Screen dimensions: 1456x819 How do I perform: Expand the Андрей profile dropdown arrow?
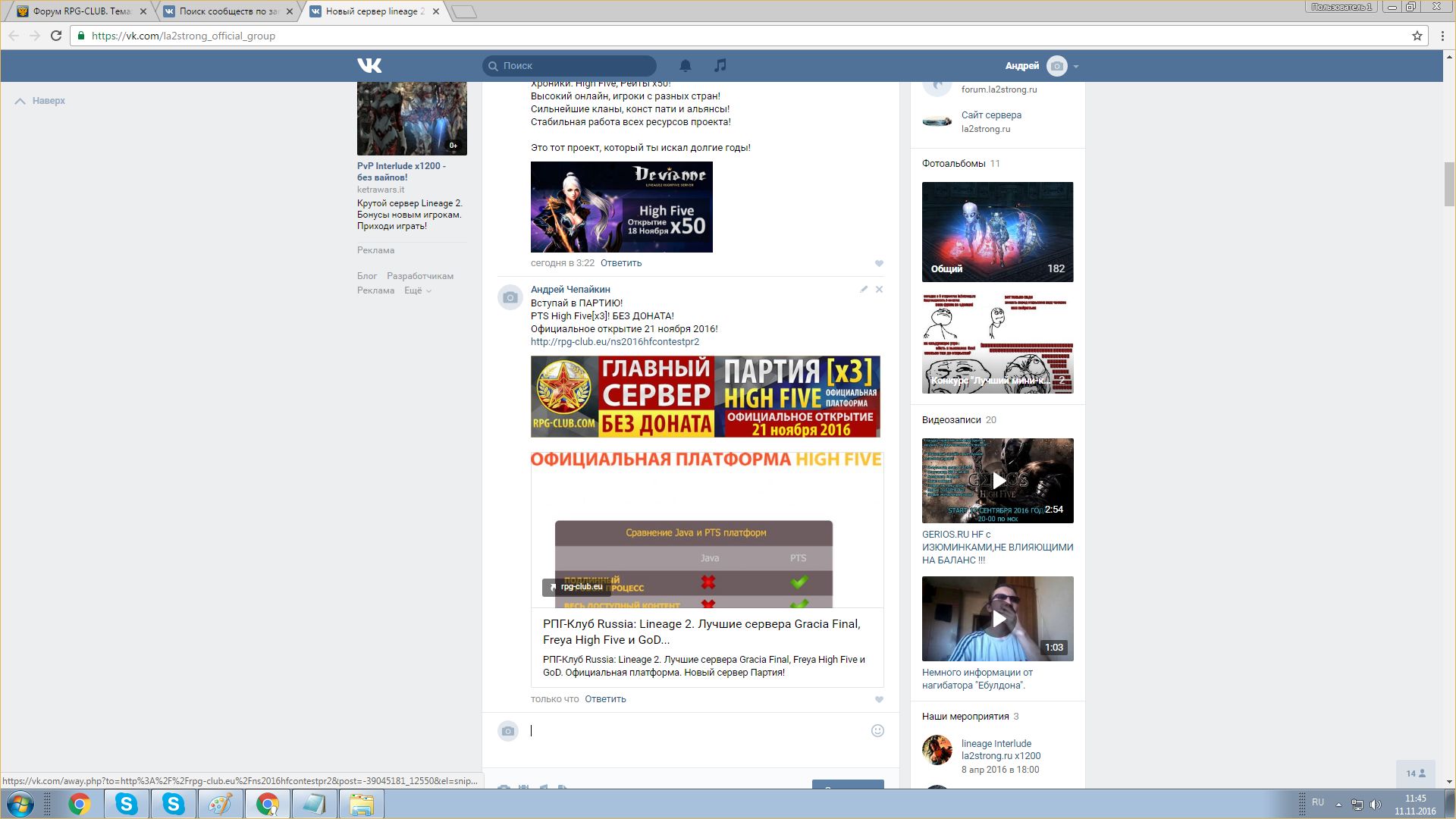point(1076,67)
